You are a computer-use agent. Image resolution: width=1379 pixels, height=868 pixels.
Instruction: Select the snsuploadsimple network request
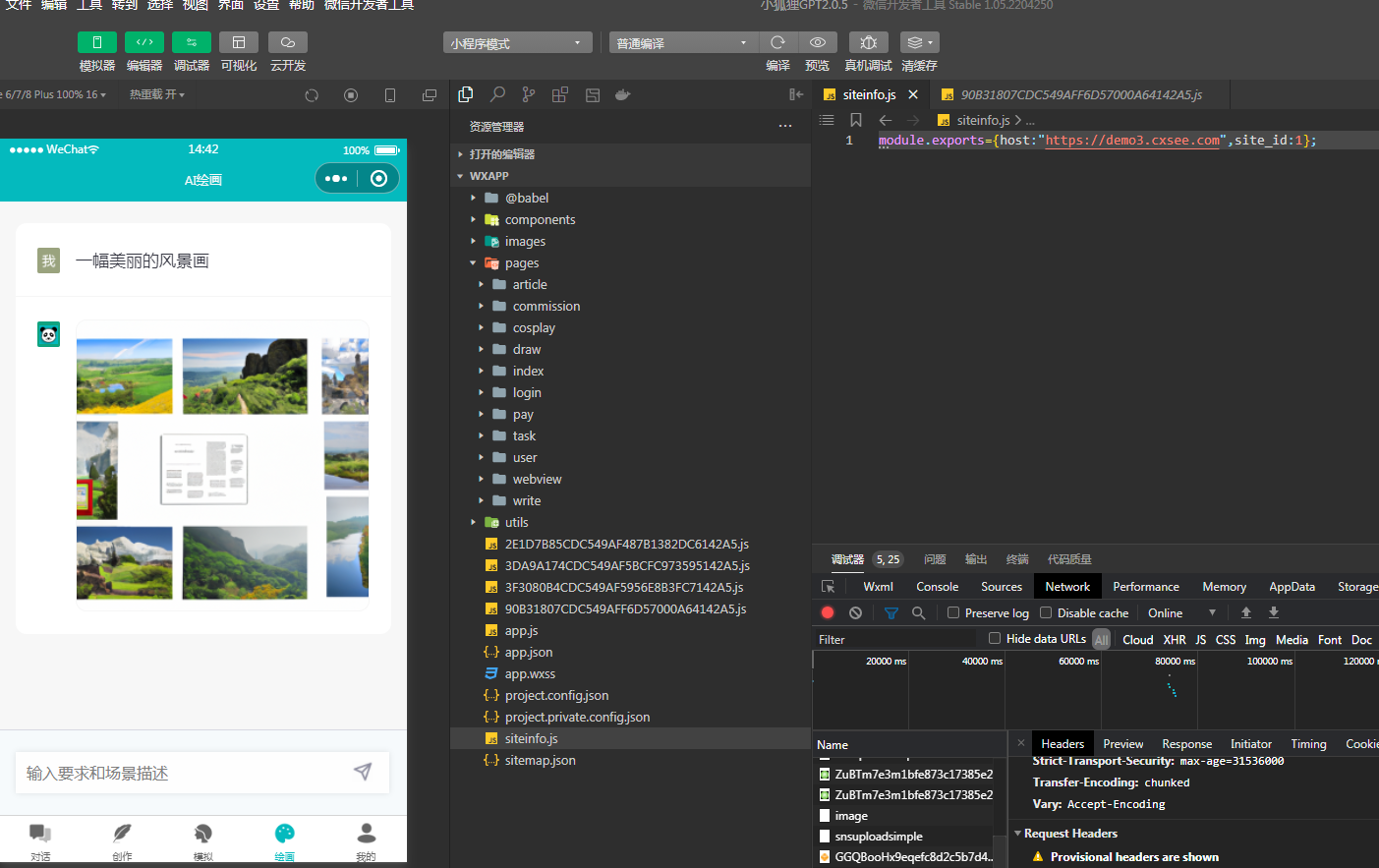tap(879, 837)
